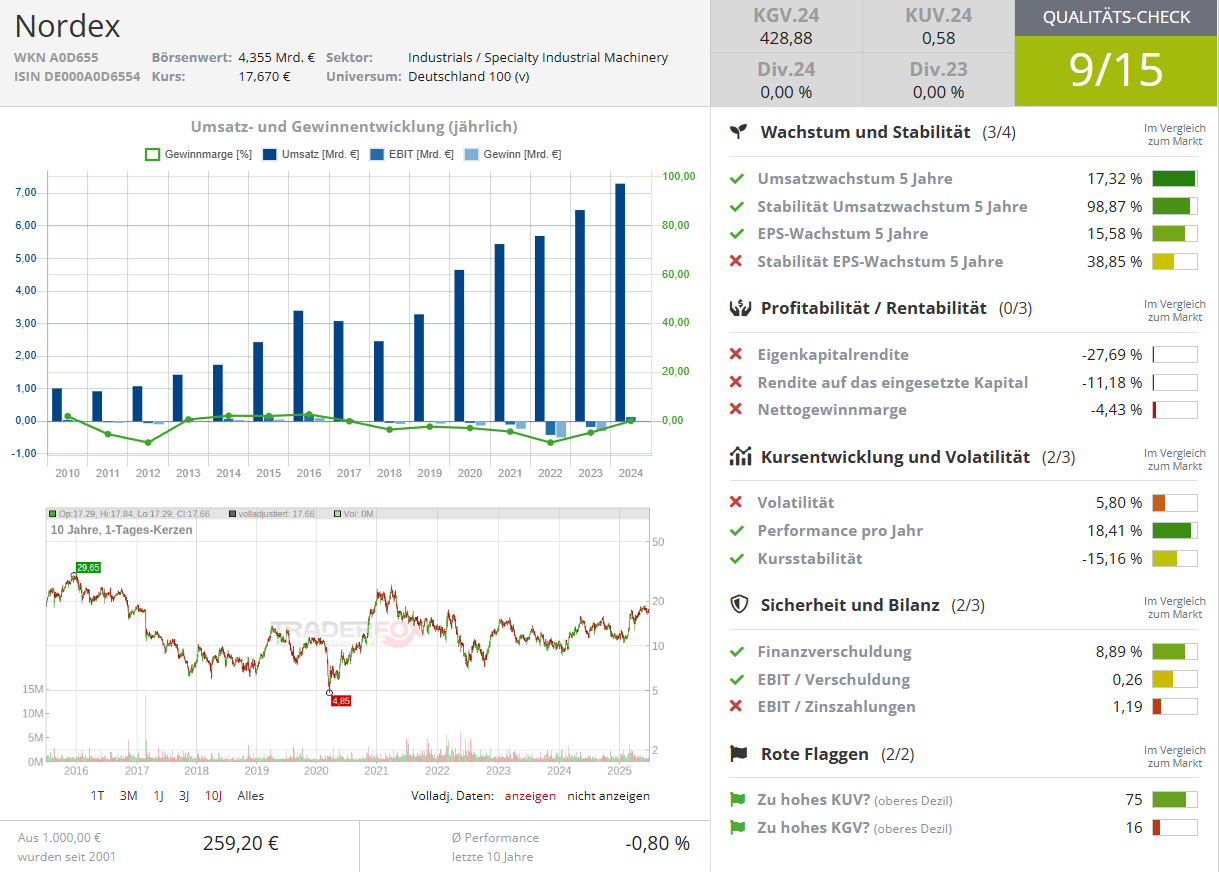Screen dimensions: 1219x872
Task: Select the 1T chart timeframe
Action: [x=97, y=796]
